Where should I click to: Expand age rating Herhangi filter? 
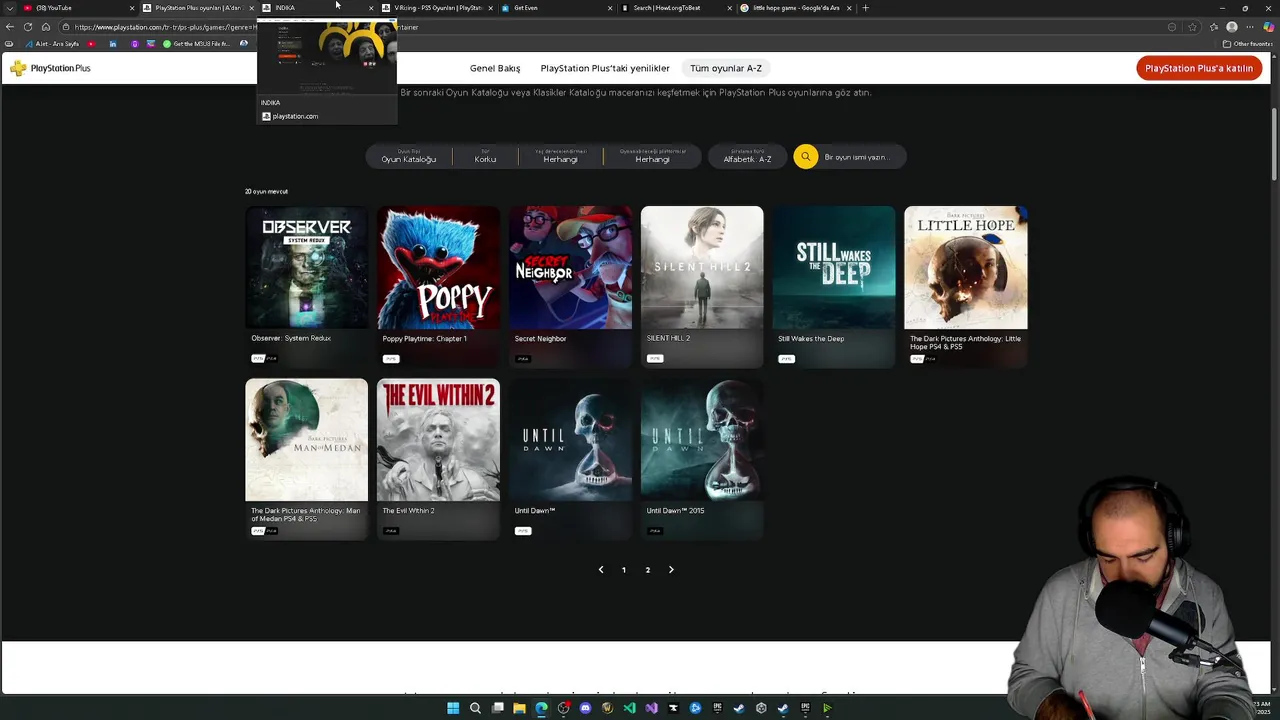(x=560, y=156)
